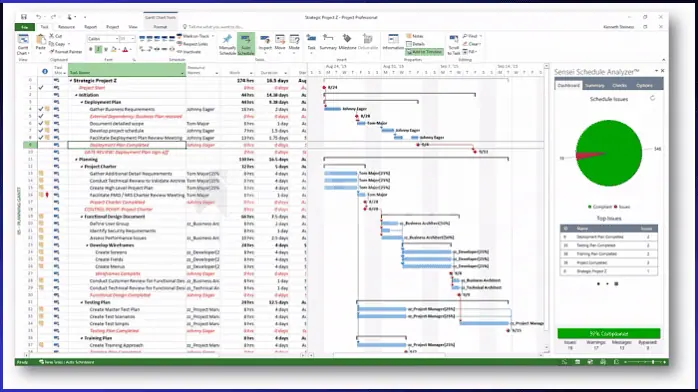
Task: Switch to the Format ribbon tab
Action: pyautogui.click(x=160, y=27)
